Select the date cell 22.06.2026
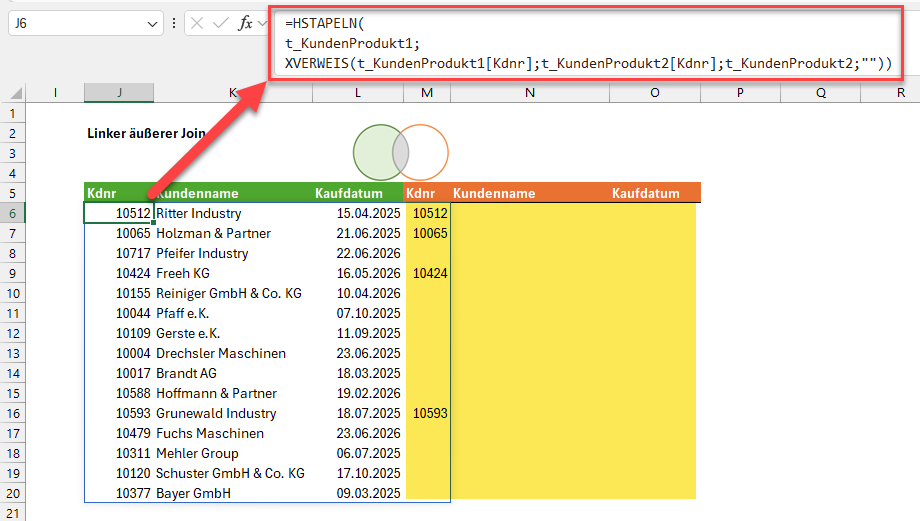This screenshot has width=920, height=521. [x=358, y=253]
